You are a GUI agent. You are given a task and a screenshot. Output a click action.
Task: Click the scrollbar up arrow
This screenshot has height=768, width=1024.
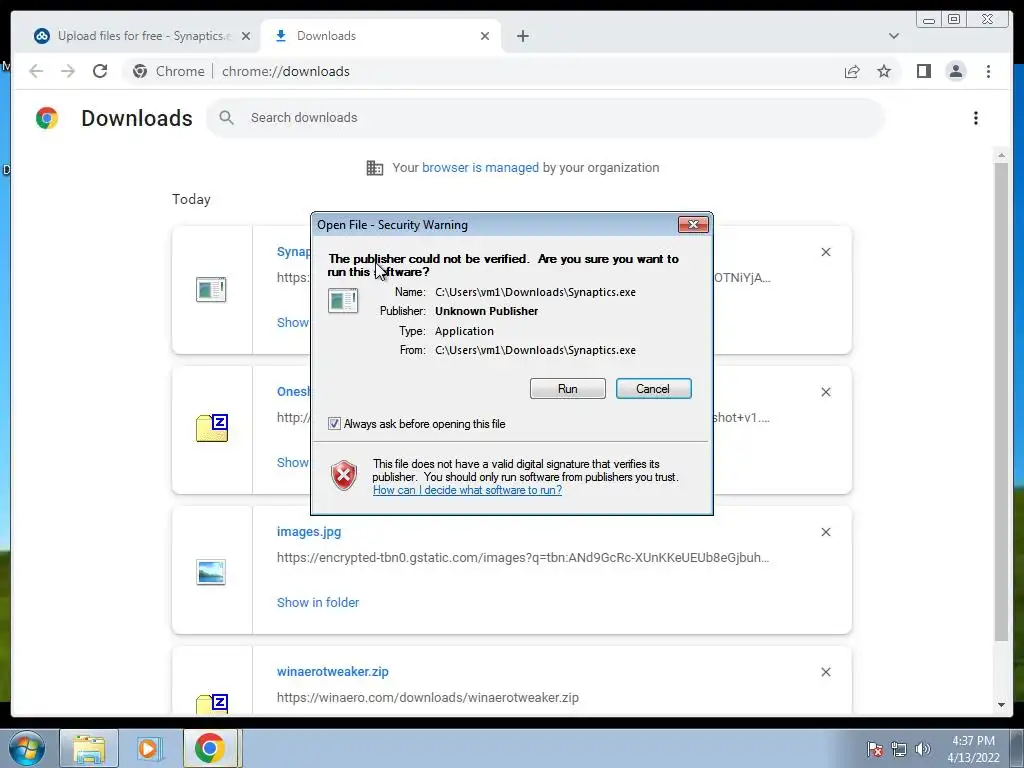1001,155
